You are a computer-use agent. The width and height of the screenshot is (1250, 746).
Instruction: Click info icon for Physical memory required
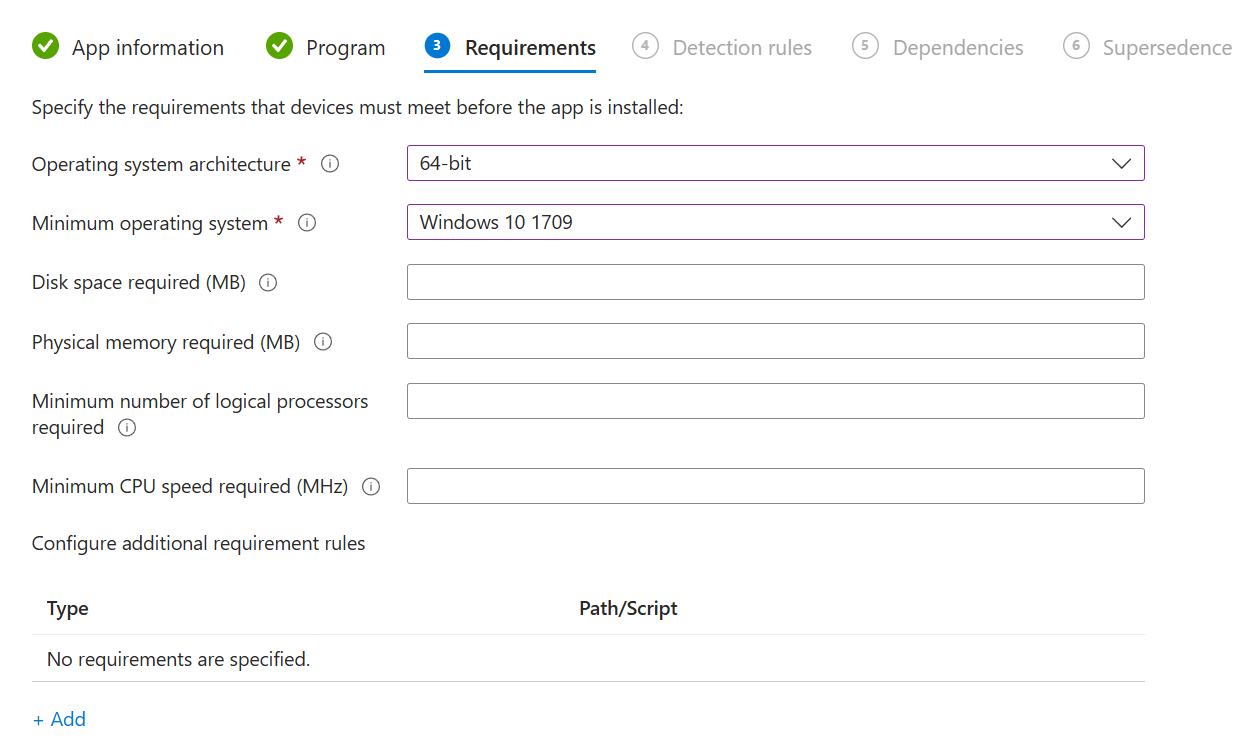(322, 342)
